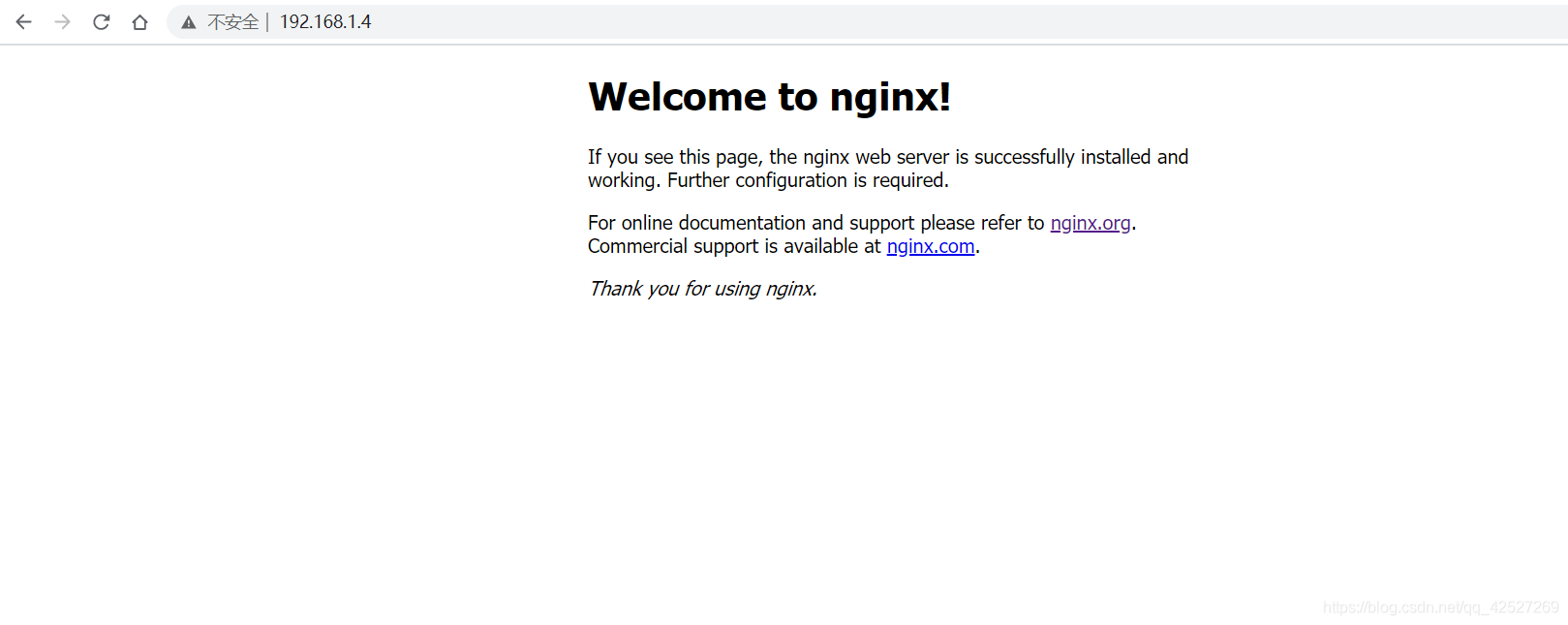Focus the address bar showing 192.168.1.4
This screenshot has width=1568, height=625.
tap(867, 21)
